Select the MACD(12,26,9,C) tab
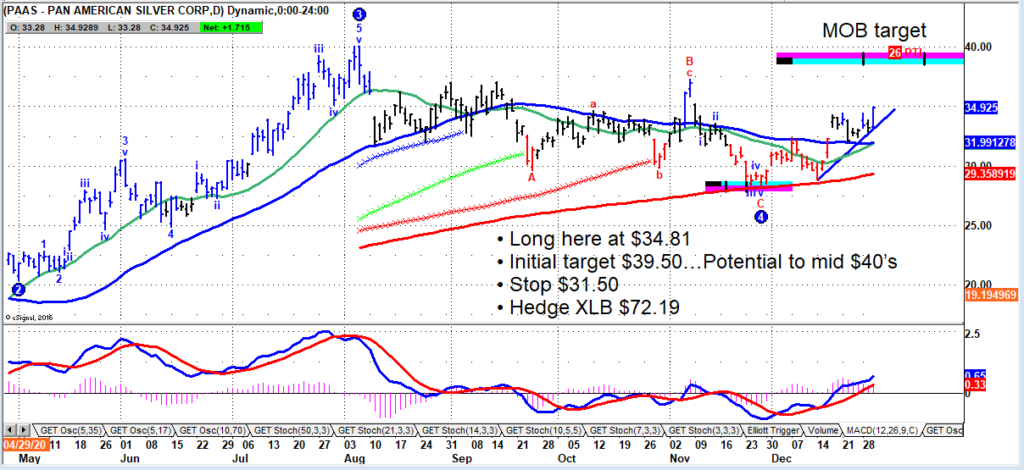1024x470 pixels. point(880,430)
